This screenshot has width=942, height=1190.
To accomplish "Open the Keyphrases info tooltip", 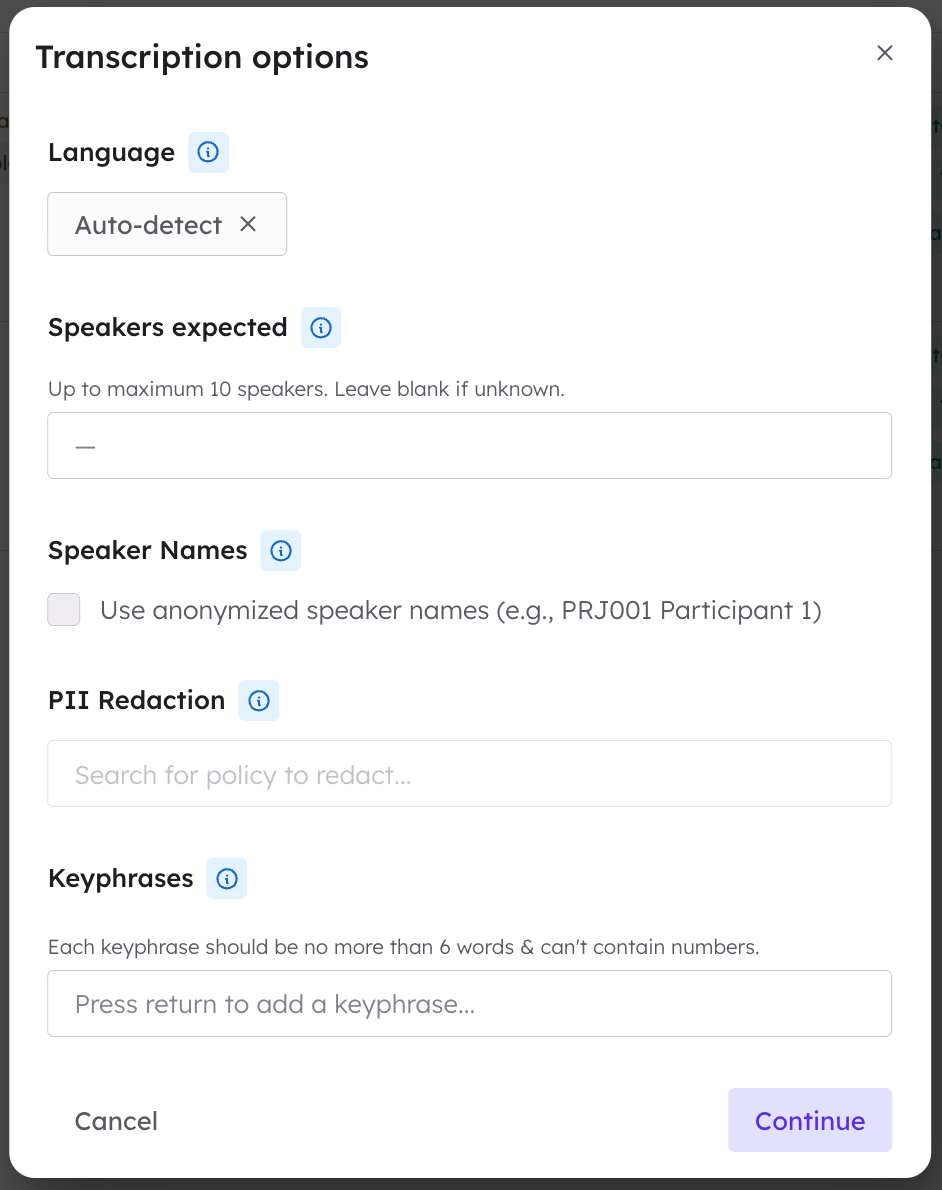I will (226, 878).
